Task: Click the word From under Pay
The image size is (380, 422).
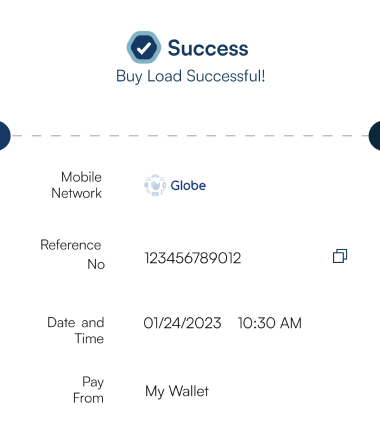Action: (88, 398)
